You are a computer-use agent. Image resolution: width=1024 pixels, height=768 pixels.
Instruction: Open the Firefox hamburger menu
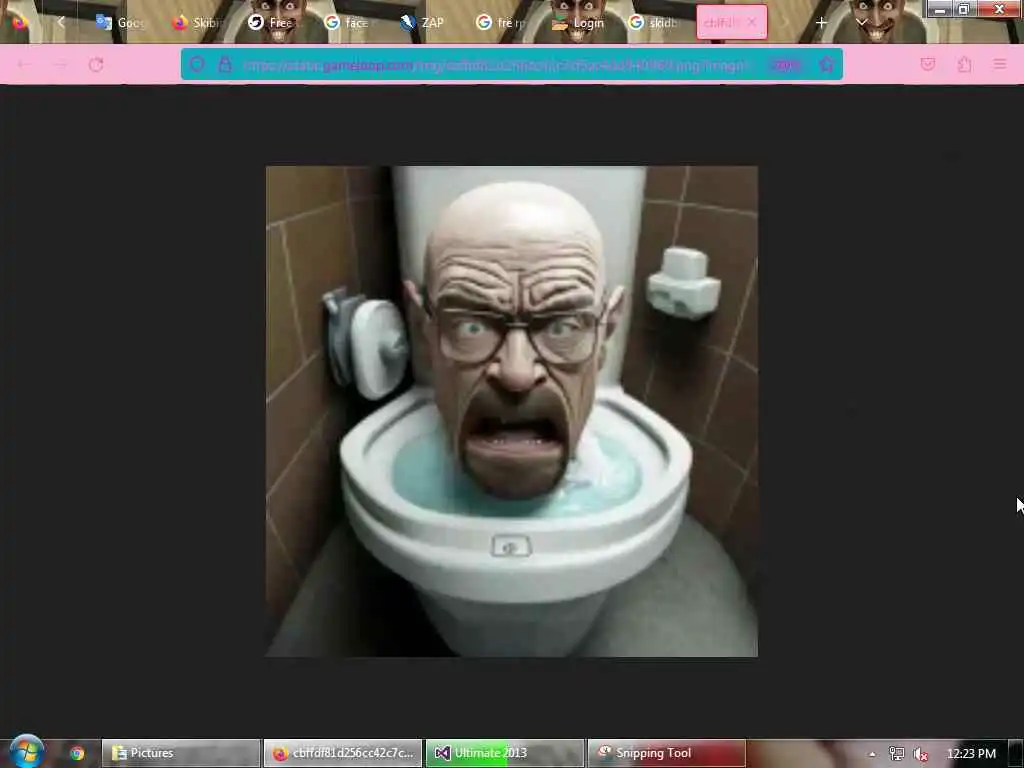tap(1000, 64)
